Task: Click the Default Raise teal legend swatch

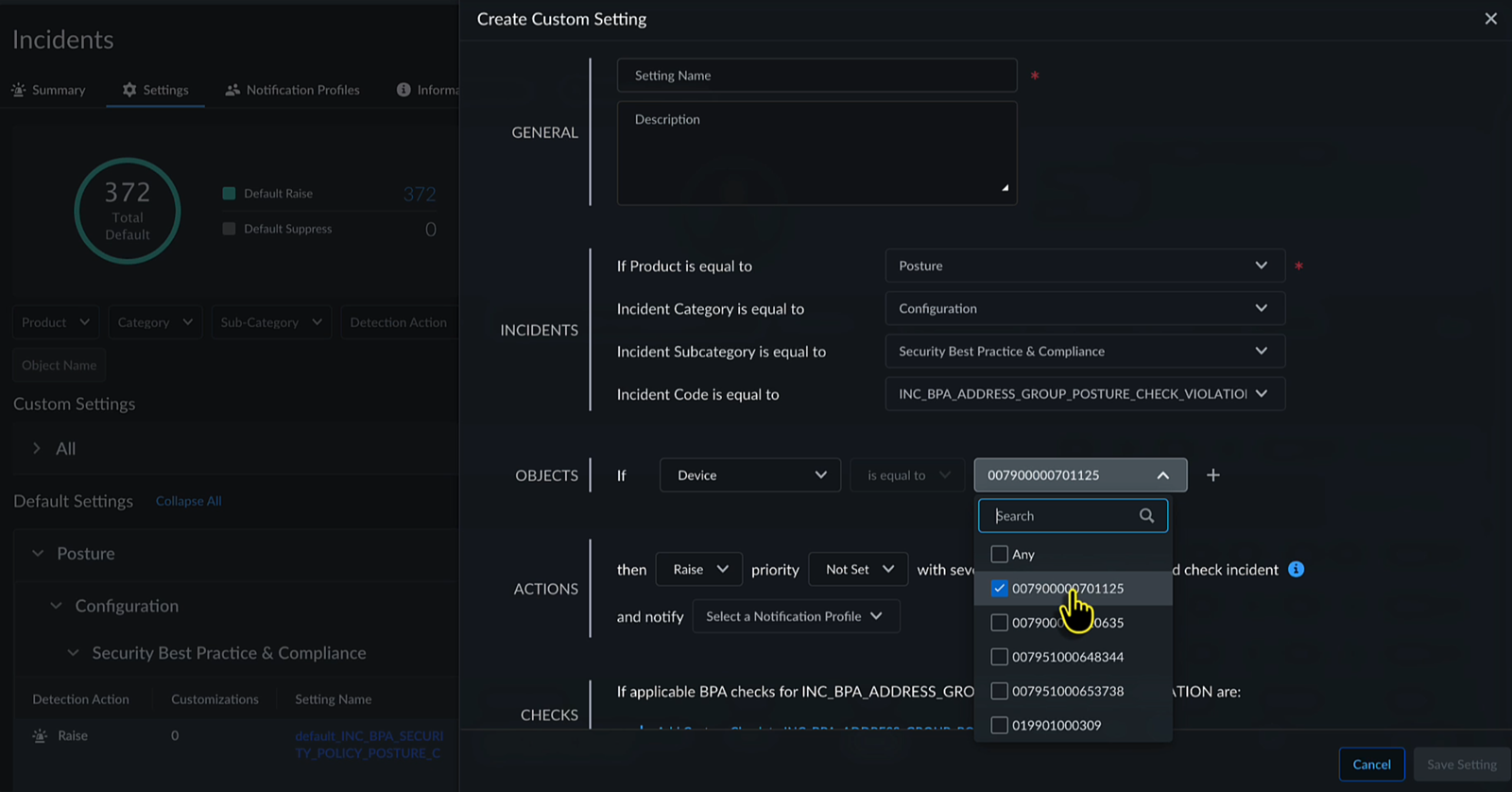Action: 229,194
